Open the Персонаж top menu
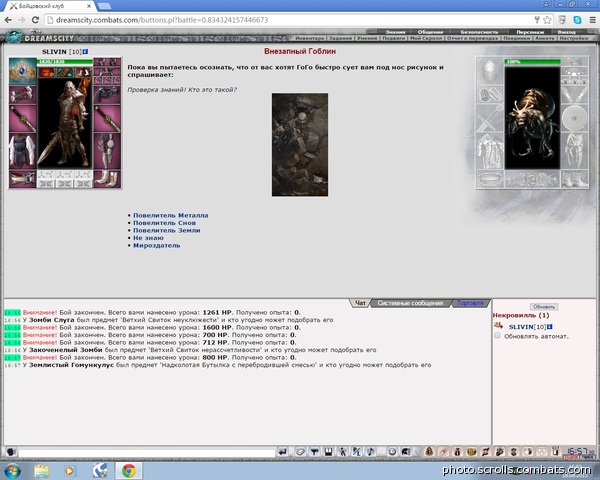The width and height of the screenshot is (600, 480). click(x=530, y=32)
